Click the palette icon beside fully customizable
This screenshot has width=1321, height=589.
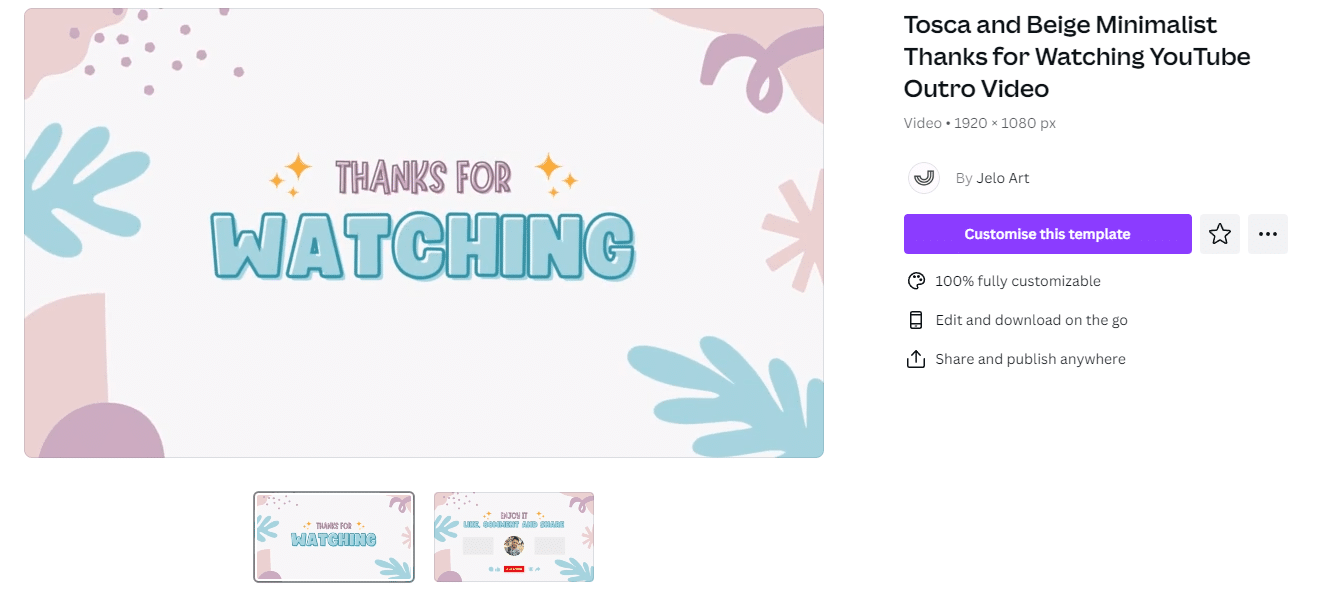click(915, 281)
